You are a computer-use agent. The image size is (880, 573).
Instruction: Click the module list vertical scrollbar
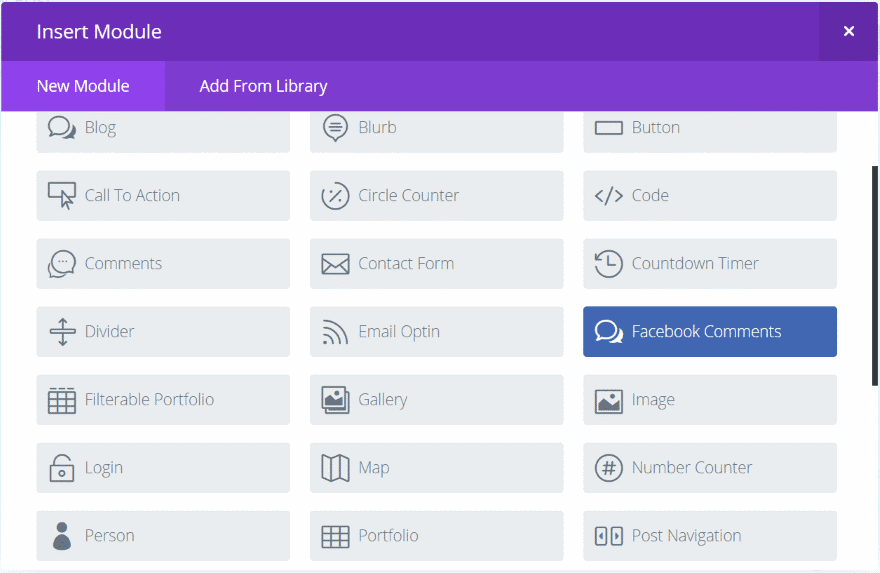point(874,276)
